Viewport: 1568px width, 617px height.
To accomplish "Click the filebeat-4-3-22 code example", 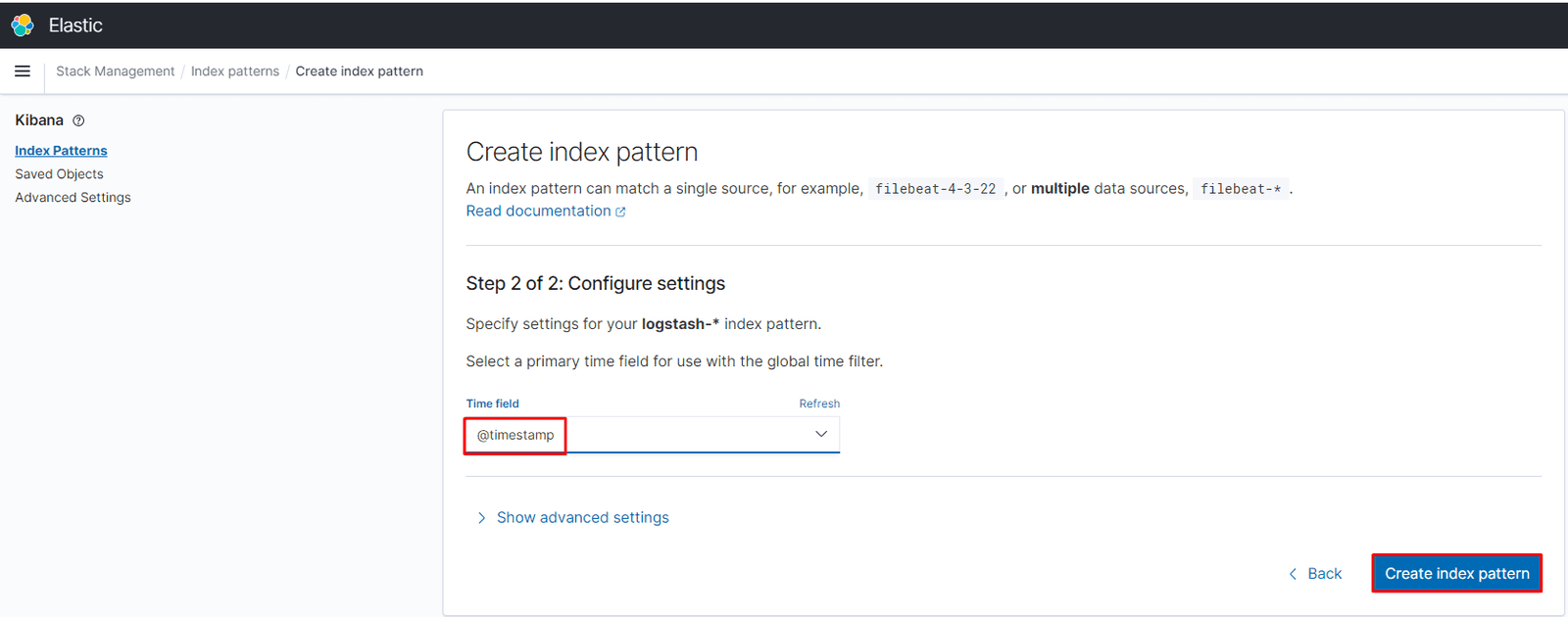I will pyautogui.click(x=935, y=189).
